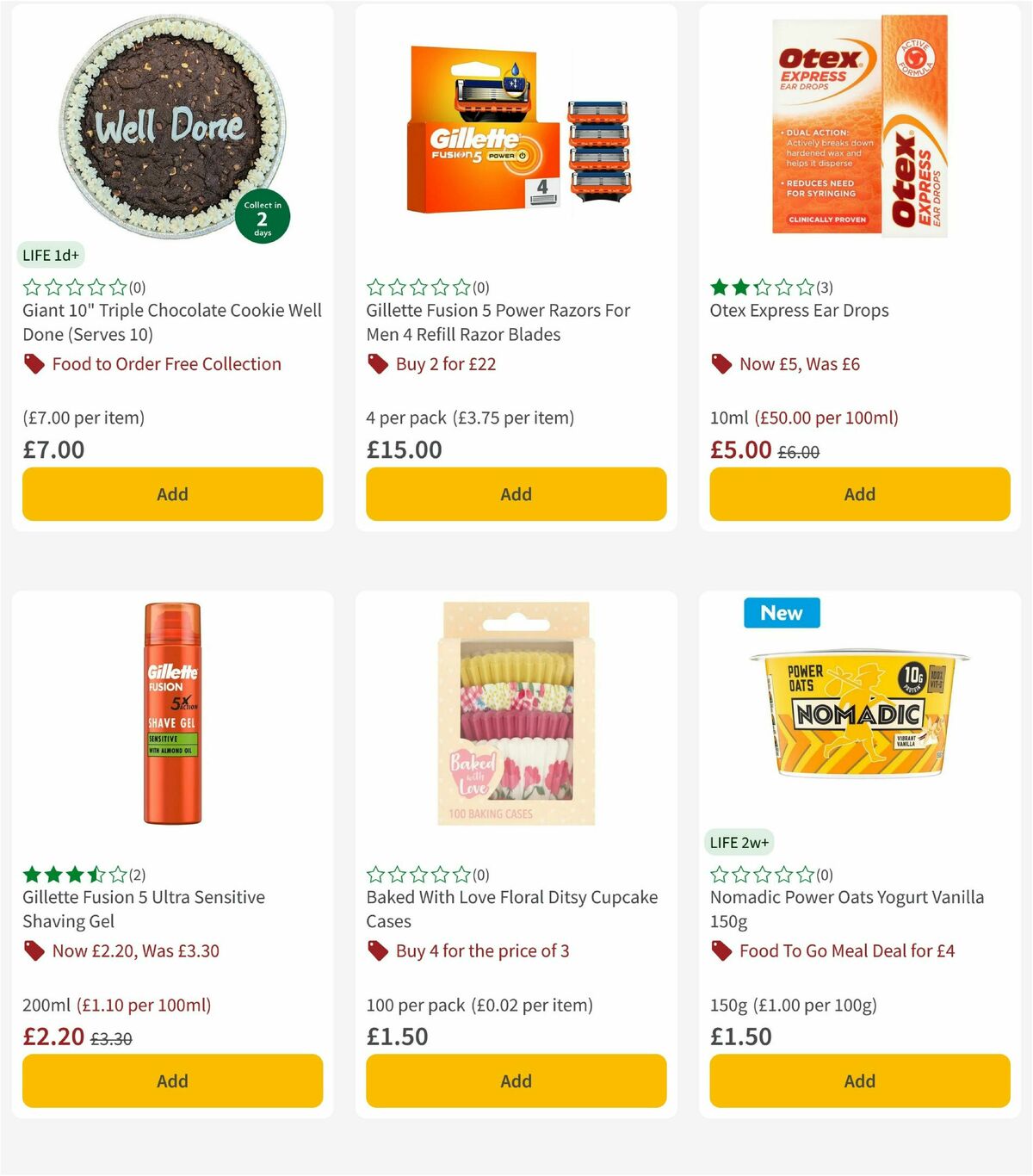Open reviews count '(2)' for Gillette Shaving Gel
Viewport: 1033px width, 1176px height.
click(137, 875)
